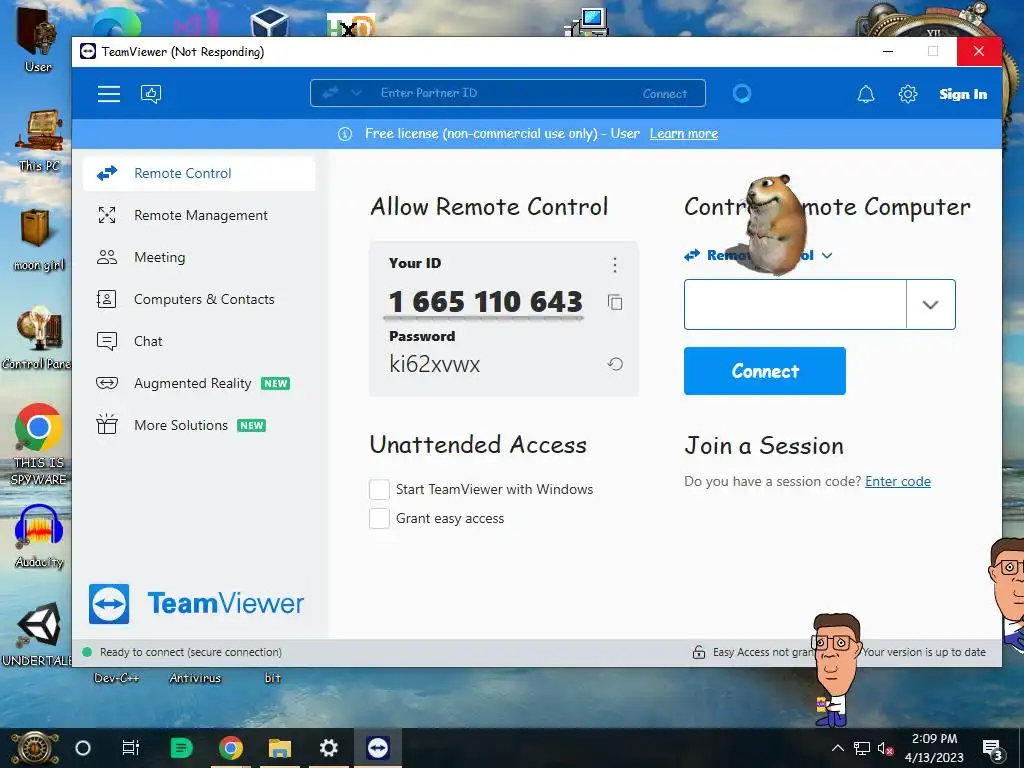The height and width of the screenshot is (768, 1024).
Task: Select the Remote Control tab
Action: coord(199,173)
